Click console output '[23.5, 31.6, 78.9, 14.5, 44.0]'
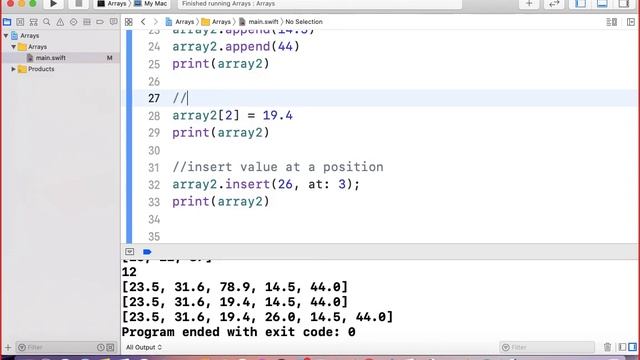 235,287
